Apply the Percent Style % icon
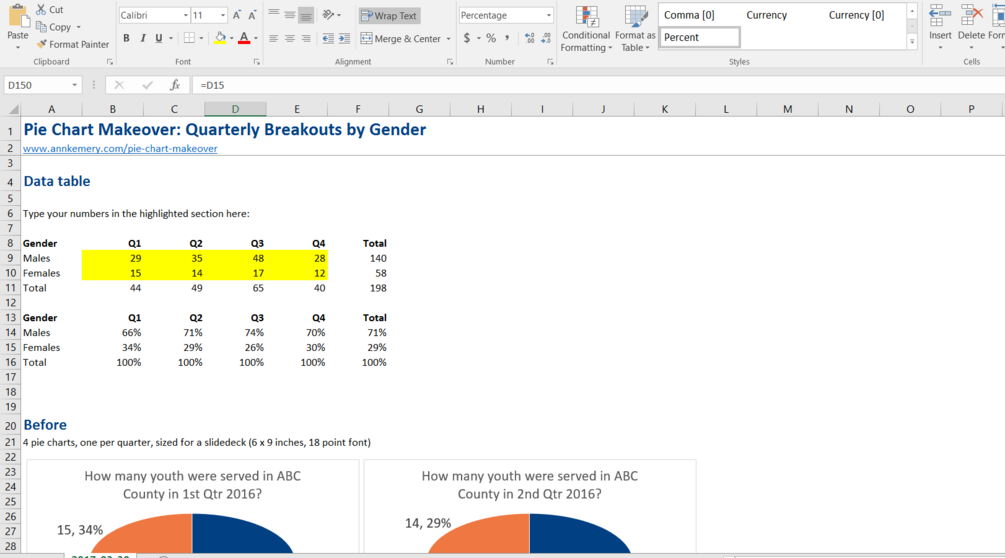This screenshot has height=558, width=1005. (x=491, y=38)
